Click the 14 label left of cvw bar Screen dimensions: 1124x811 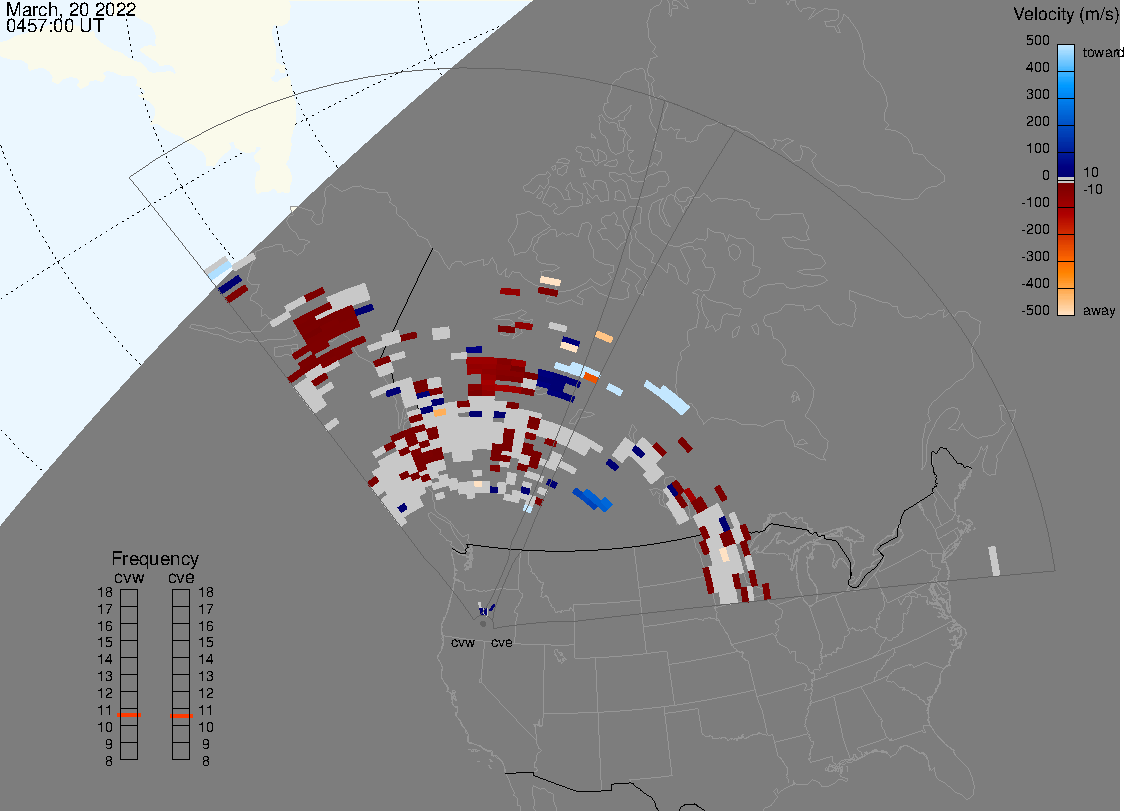click(x=105, y=660)
